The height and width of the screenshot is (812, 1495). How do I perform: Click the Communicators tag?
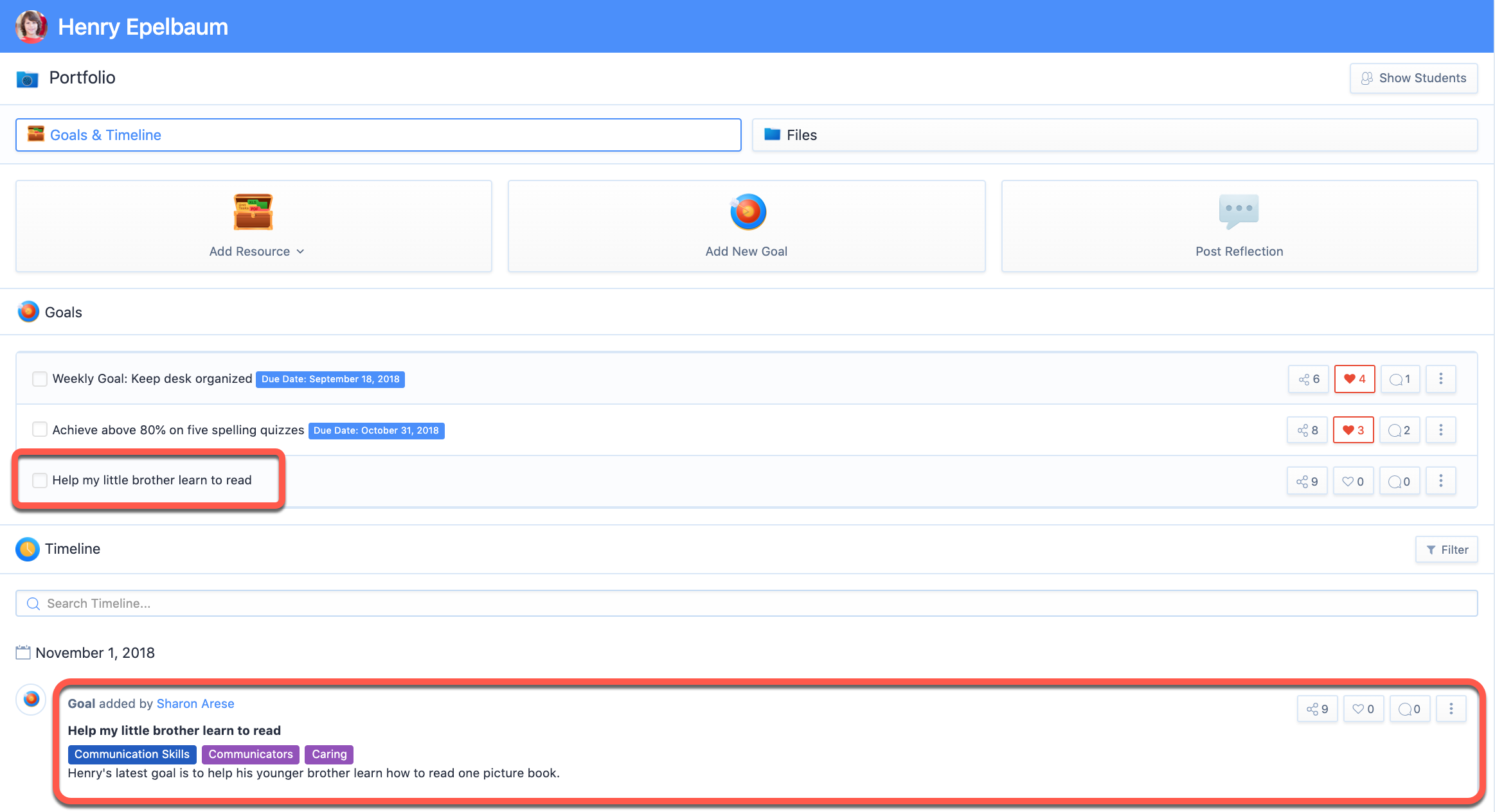pyautogui.click(x=251, y=754)
